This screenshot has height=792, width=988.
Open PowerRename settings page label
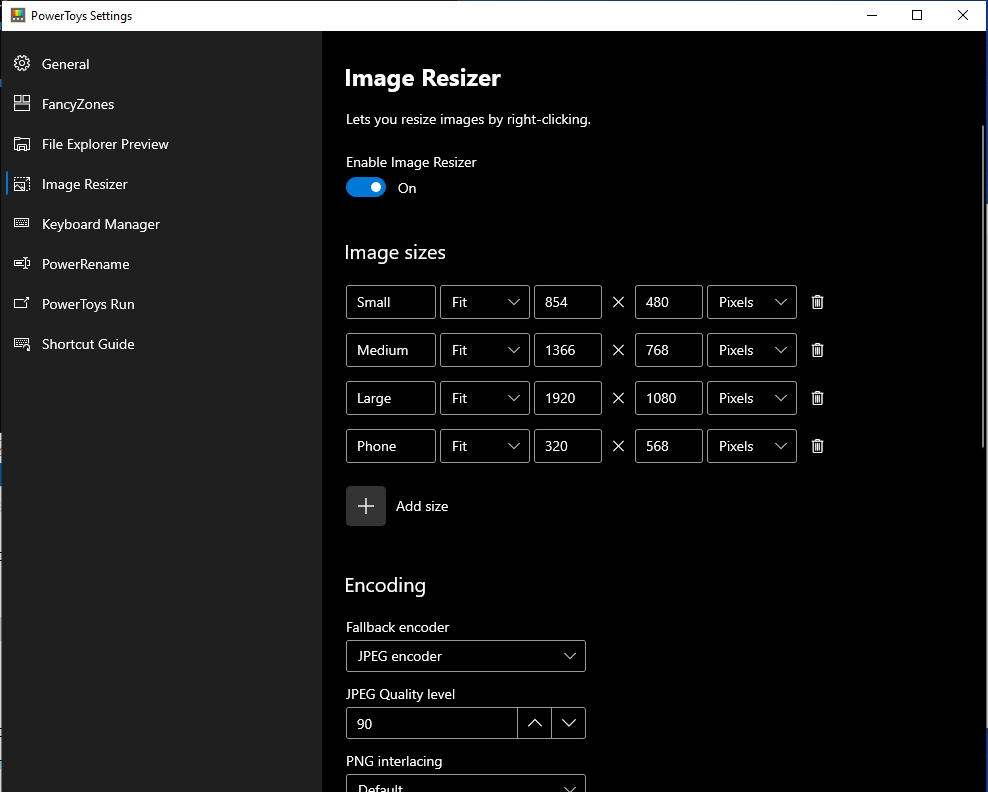coord(86,264)
